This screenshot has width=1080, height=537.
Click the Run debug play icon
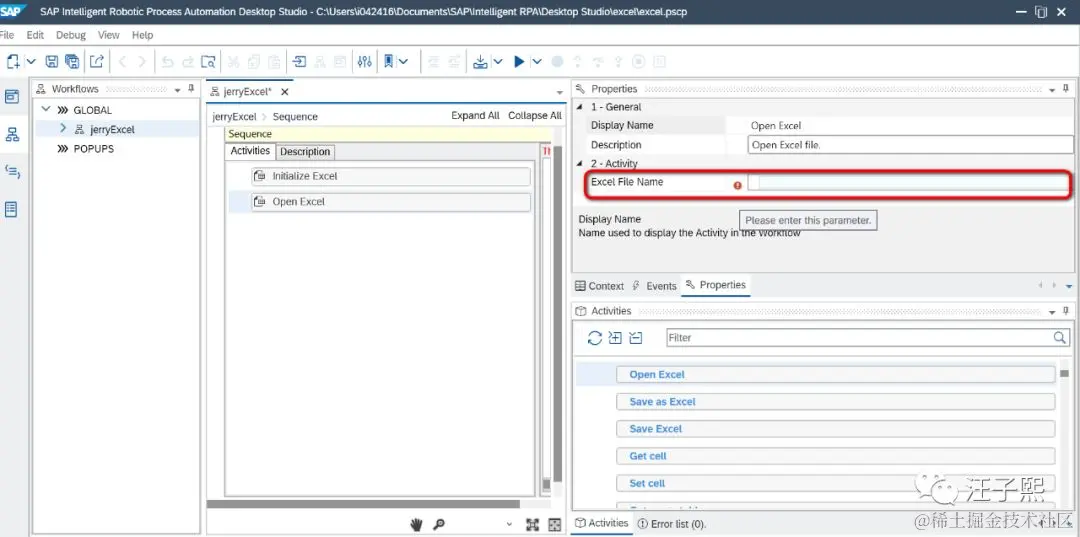(519, 62)
